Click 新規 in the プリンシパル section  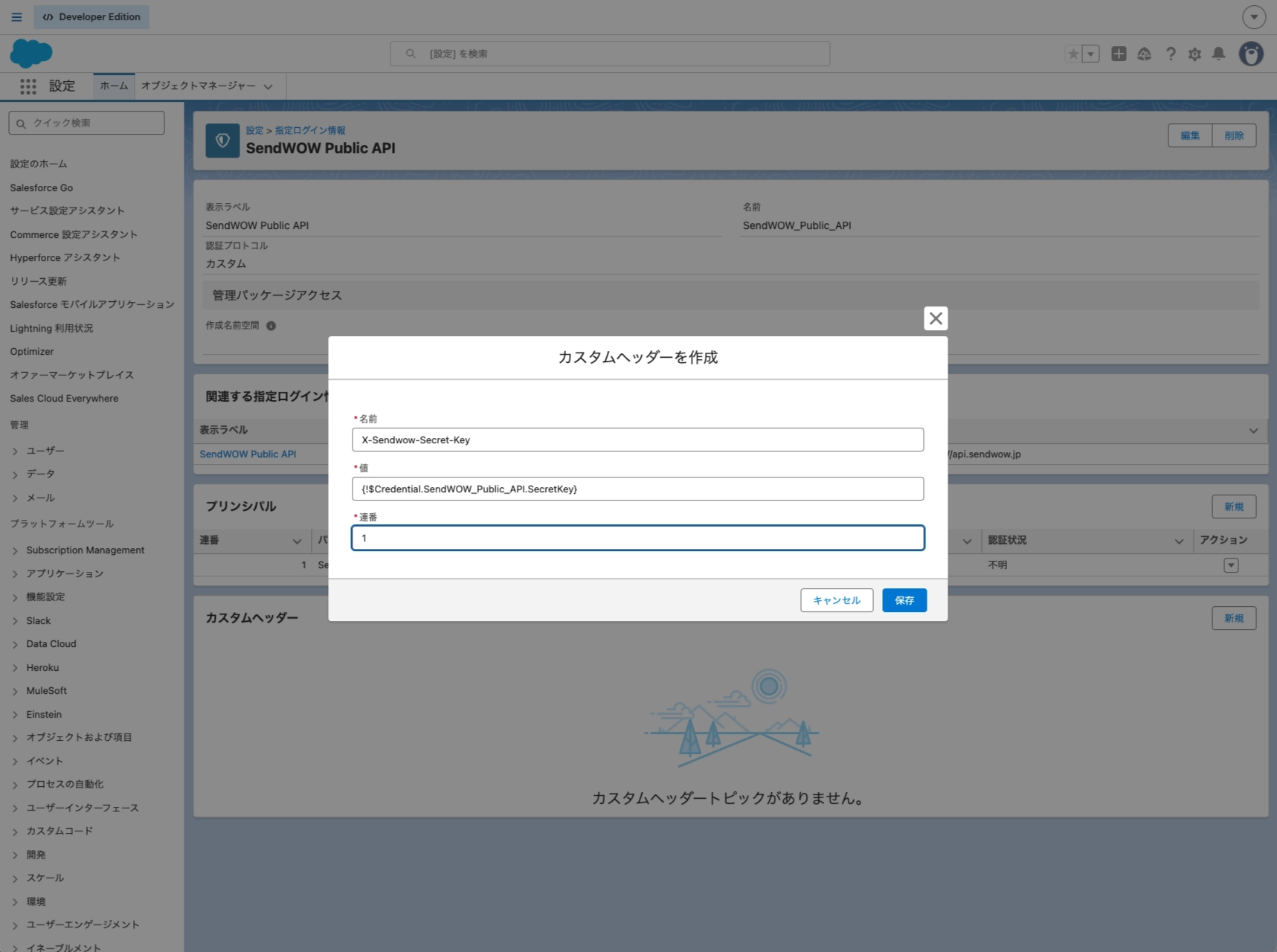click(1234, 506)
